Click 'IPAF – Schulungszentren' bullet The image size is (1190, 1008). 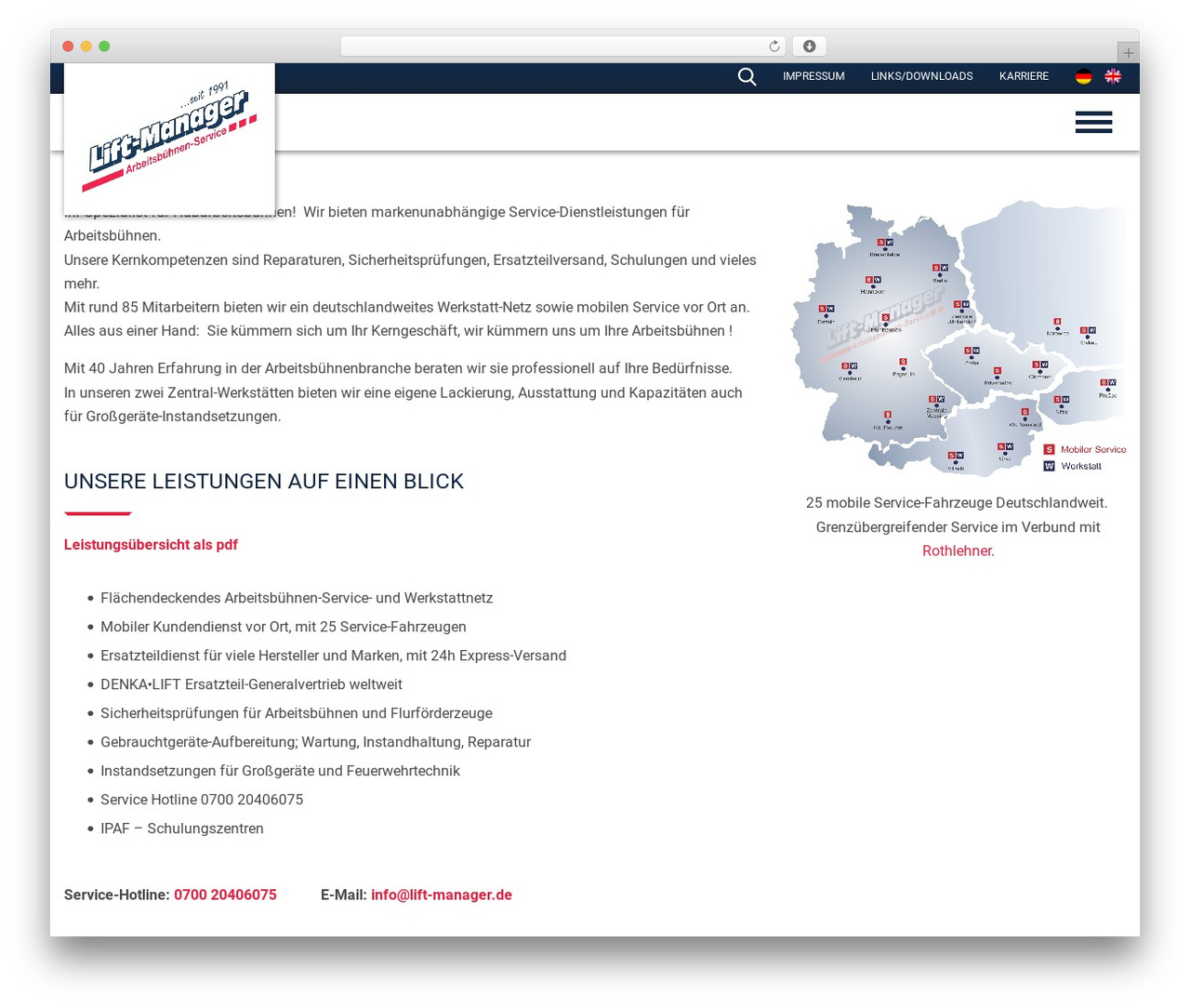[182, 829]
